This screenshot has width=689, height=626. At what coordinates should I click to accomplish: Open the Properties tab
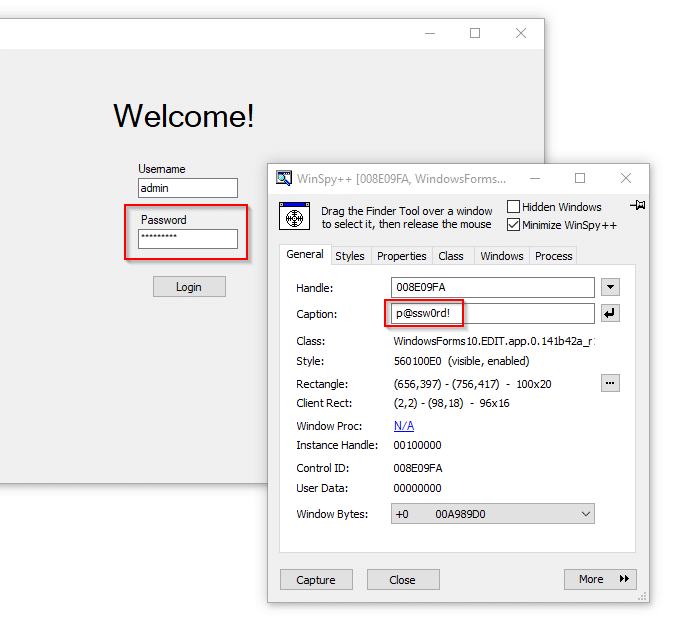click(x=402, y=256)
